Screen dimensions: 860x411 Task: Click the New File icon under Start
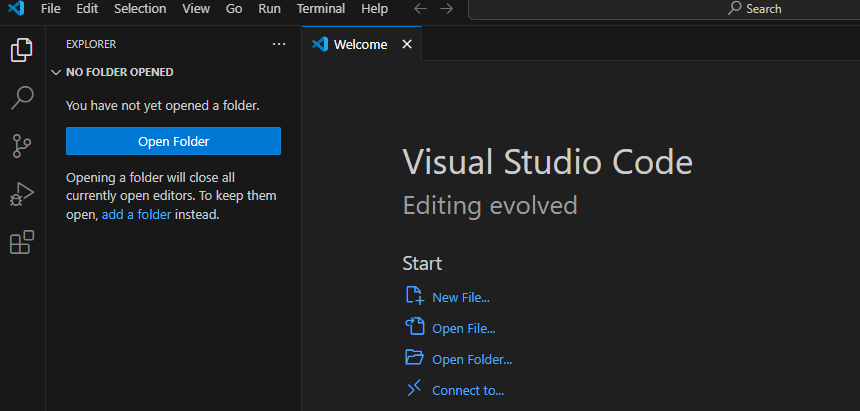tap(415, 295)
